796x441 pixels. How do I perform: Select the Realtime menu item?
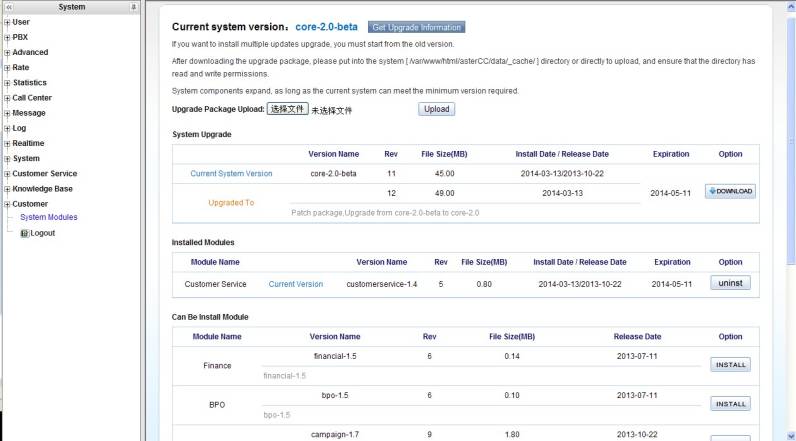pos(28,143)
